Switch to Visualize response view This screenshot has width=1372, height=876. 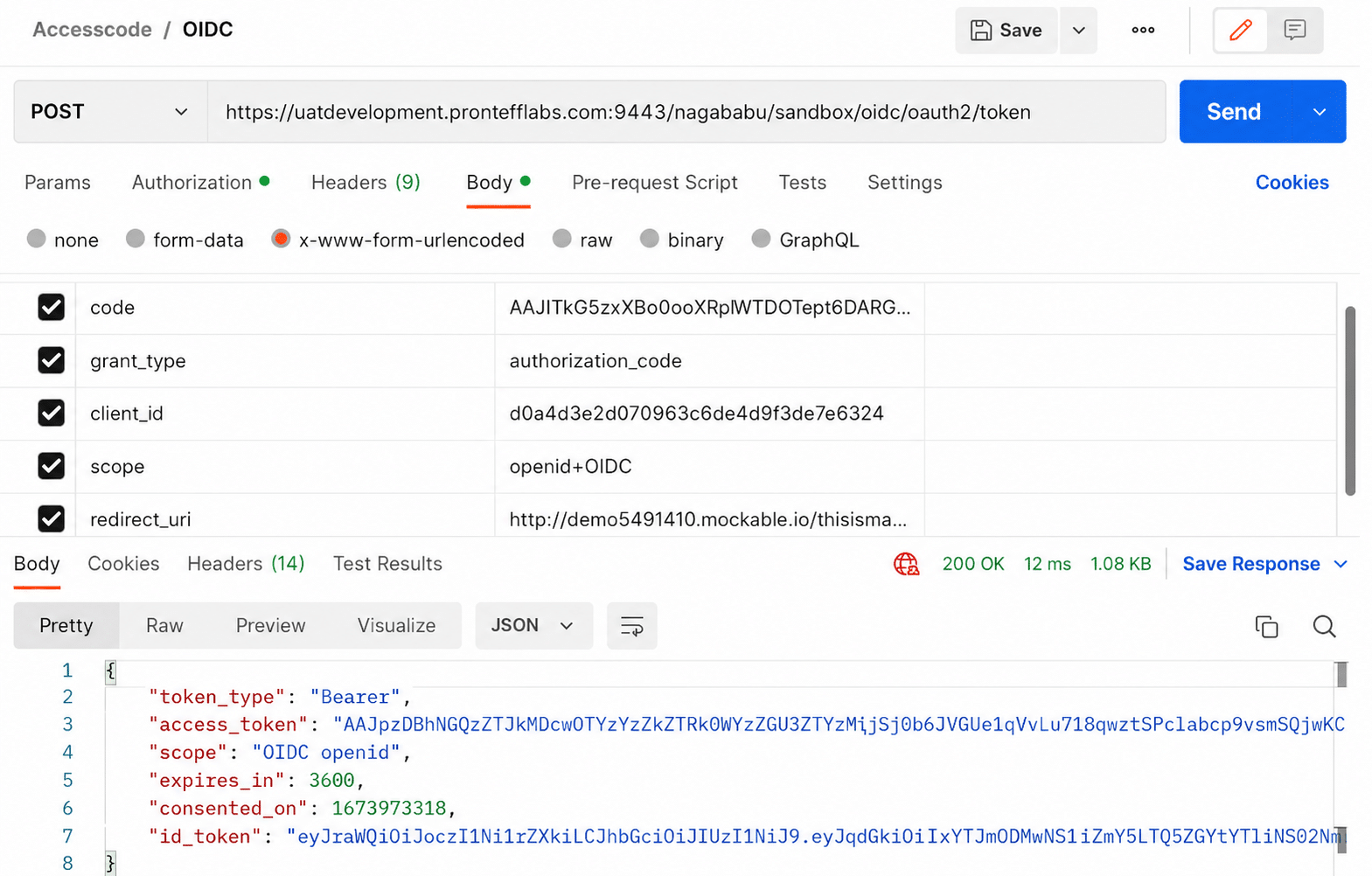click(396, 626)
